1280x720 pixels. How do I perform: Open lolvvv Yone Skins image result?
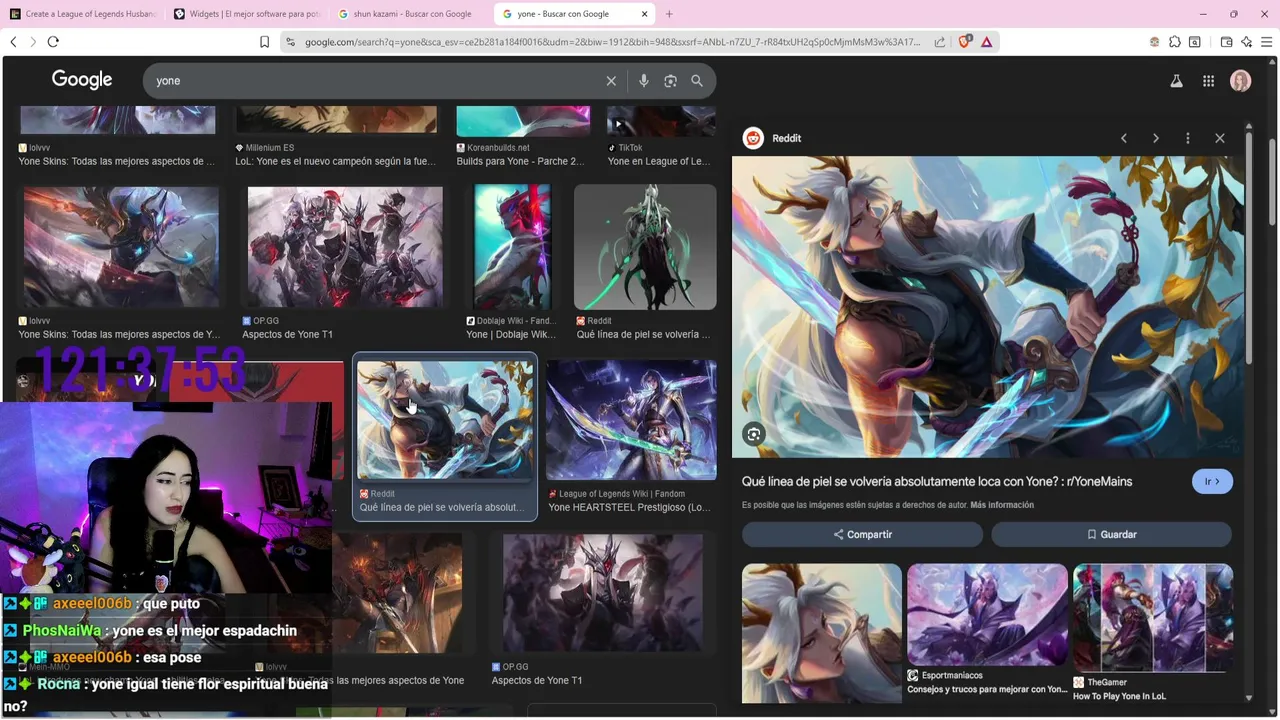point(121,247)
